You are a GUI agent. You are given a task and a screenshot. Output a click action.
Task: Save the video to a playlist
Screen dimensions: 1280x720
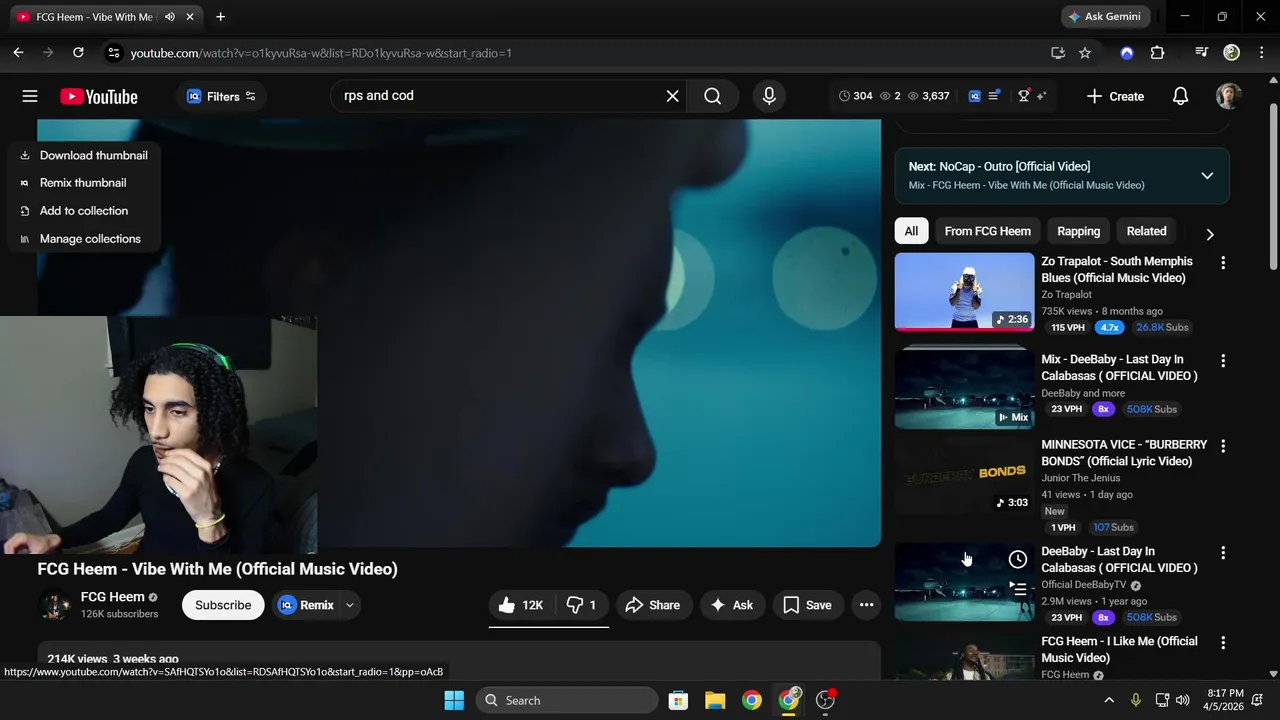point(807,605)
